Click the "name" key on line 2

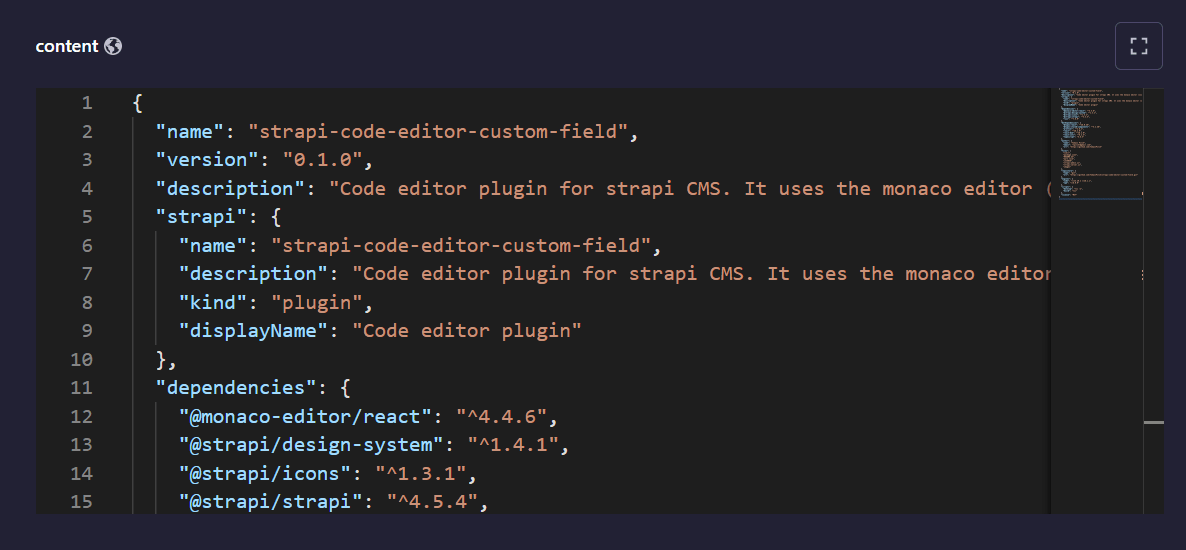coord(191,132)
